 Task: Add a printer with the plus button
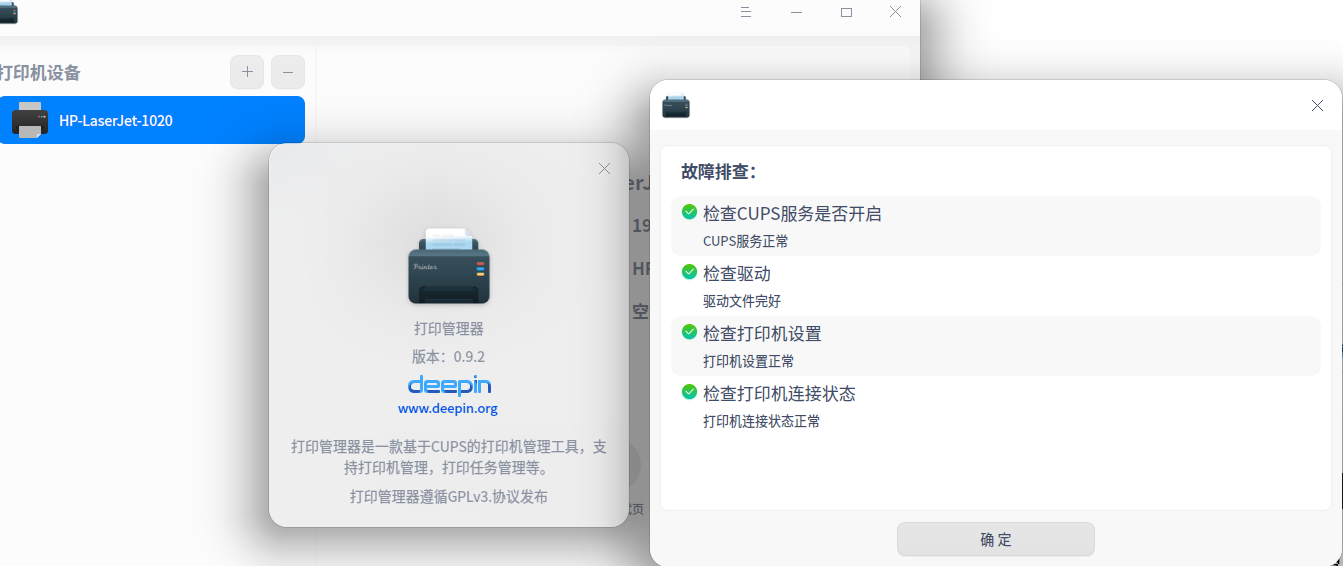coord(247,72)
